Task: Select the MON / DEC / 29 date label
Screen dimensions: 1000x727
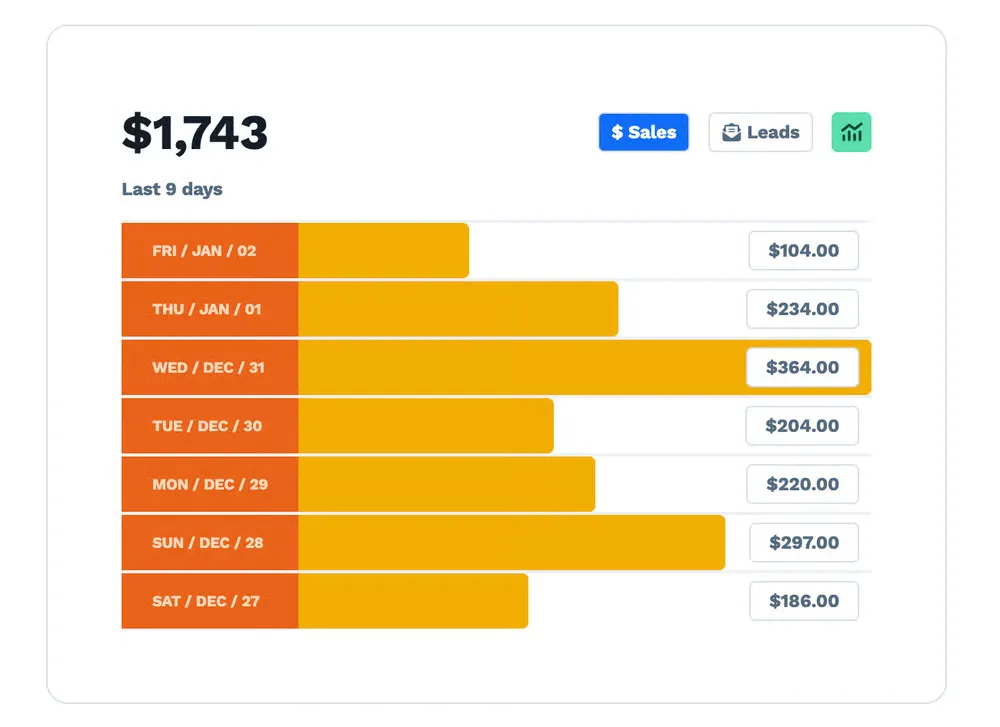Action: pos(210,484)
